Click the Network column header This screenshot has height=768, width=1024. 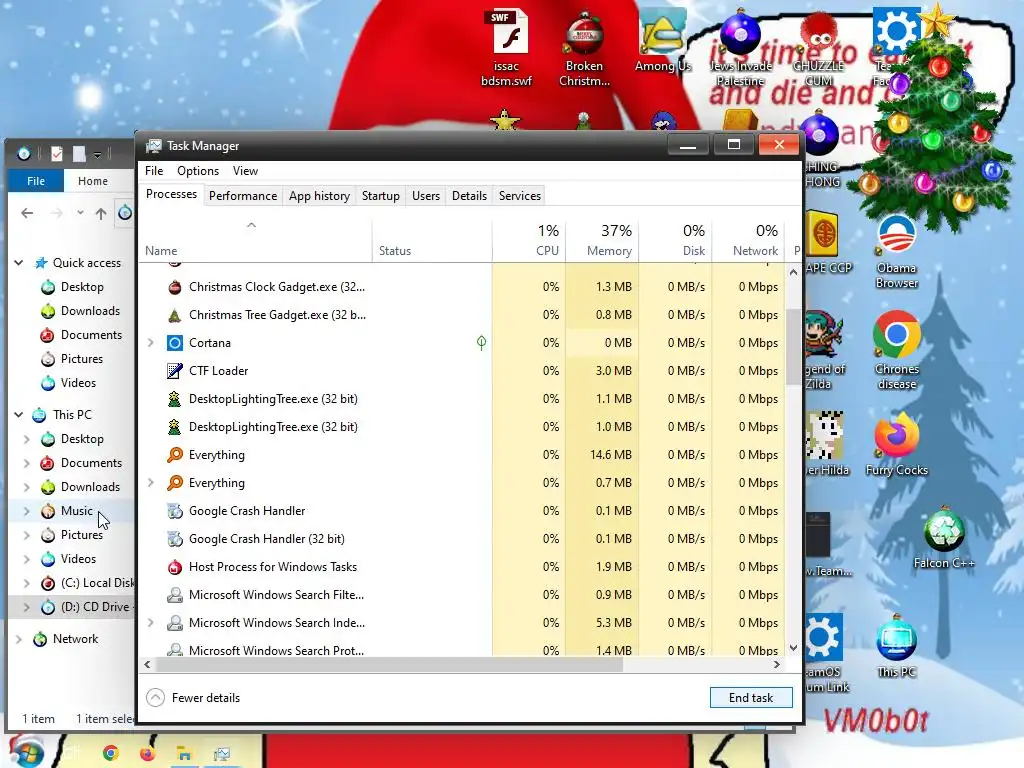pos(748,240)
